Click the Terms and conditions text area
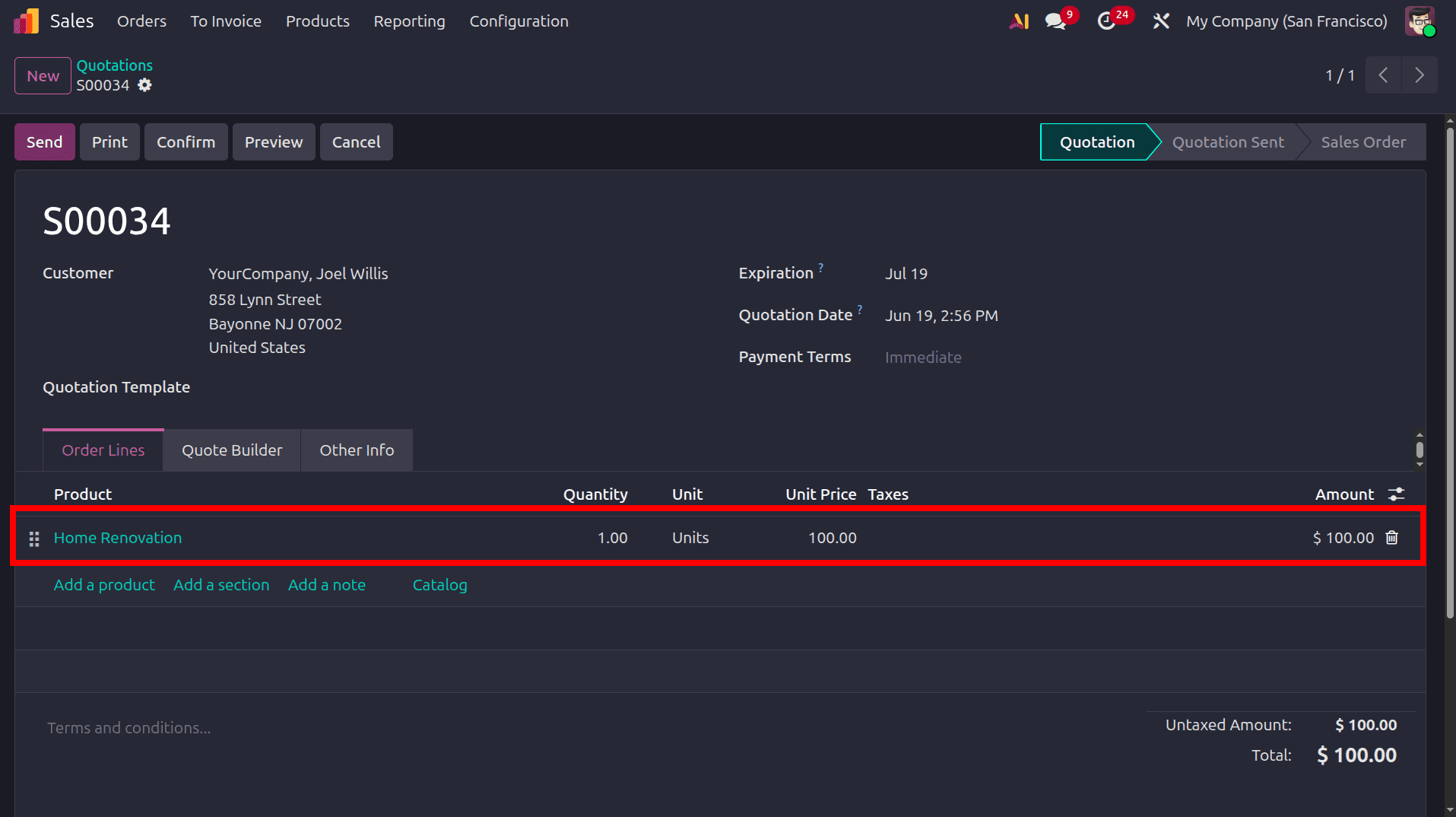Image resolution: width=1456 pixels, height=817 pixels. tap(129, 728)
